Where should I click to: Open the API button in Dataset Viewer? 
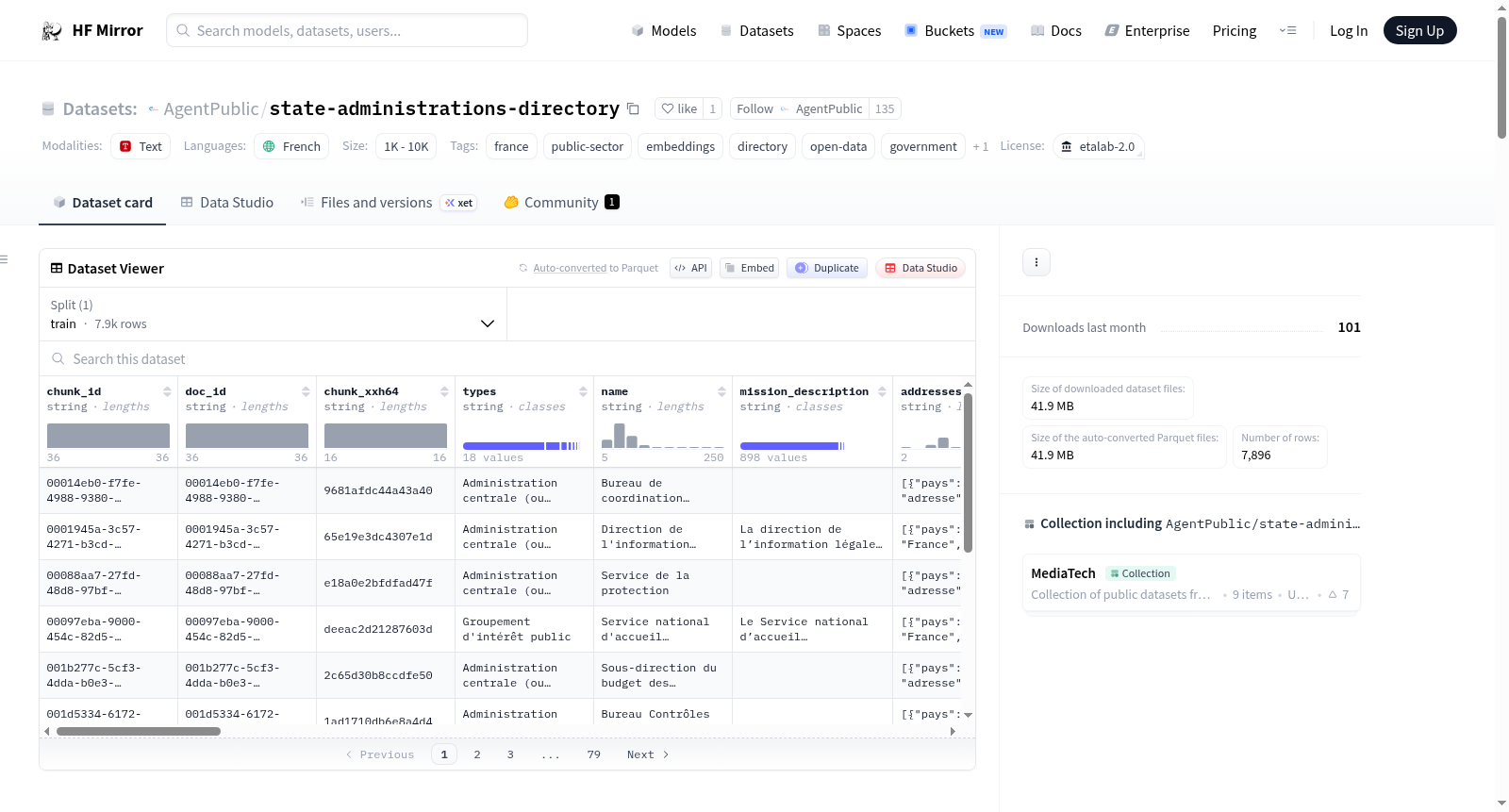coord(690,268)
